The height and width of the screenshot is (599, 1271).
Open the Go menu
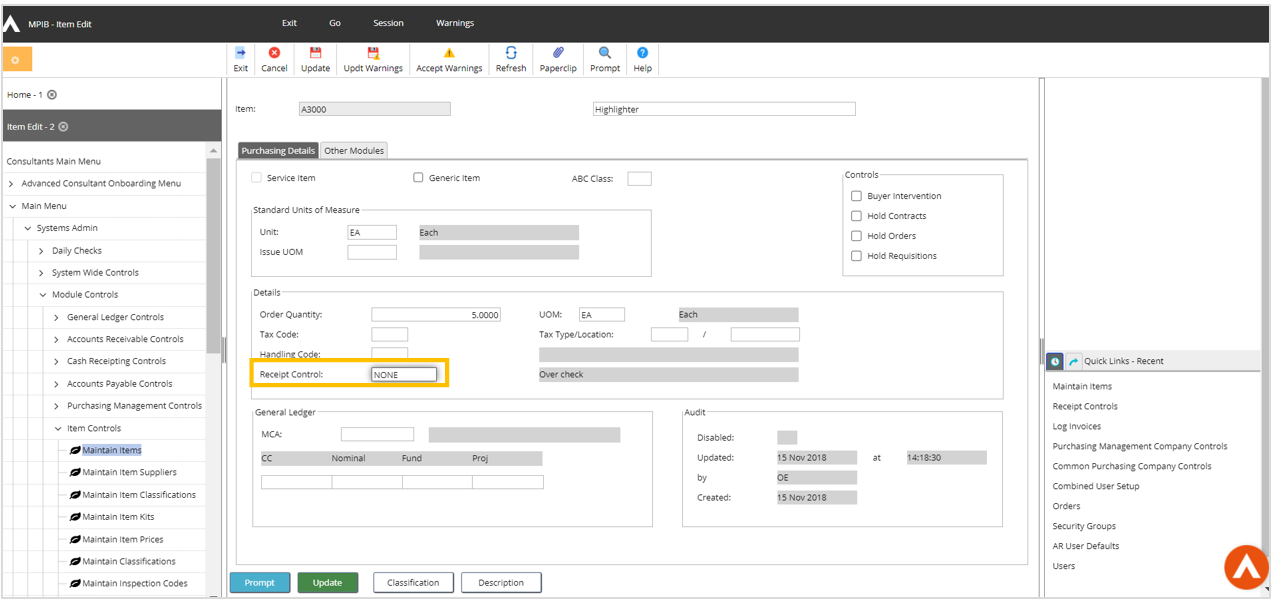tap(335, 23)
